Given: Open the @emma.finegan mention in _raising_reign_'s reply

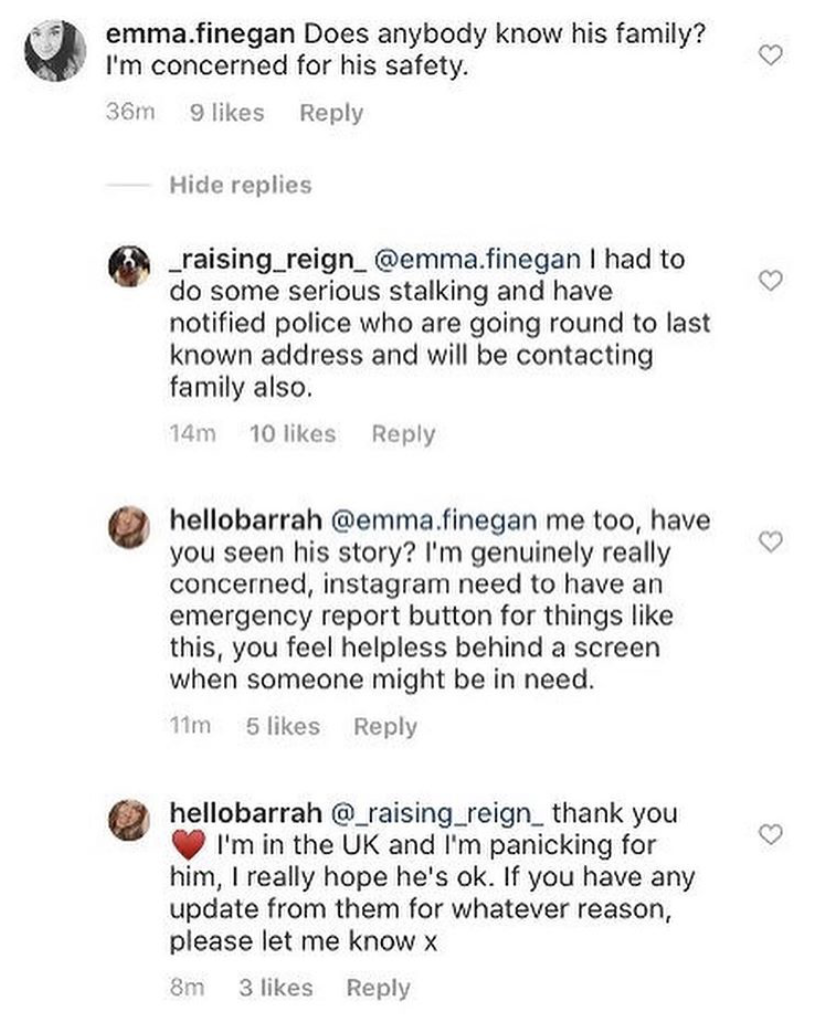Looking at the screenshot, I should click(x=477, y=259).
